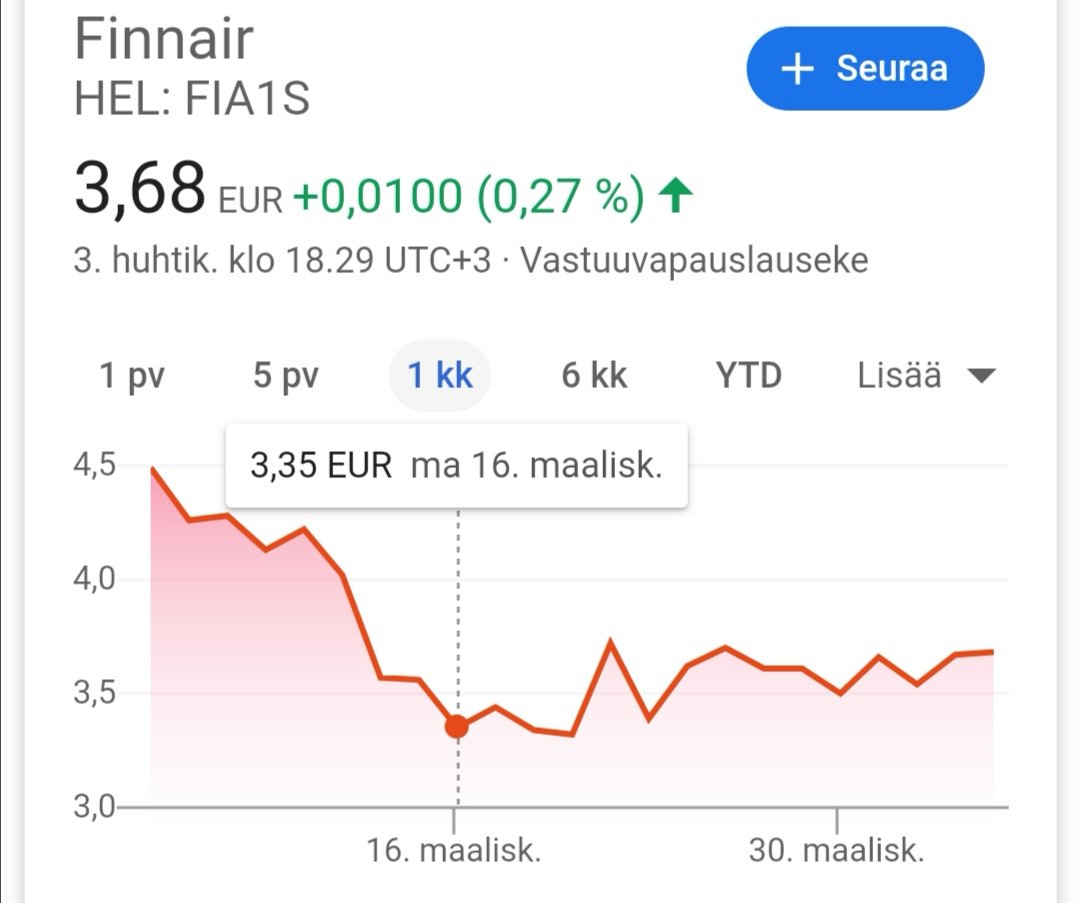The image size is (1080, 903).
Task: Choose the 1 kk range tab
Action: coord(440,376)
